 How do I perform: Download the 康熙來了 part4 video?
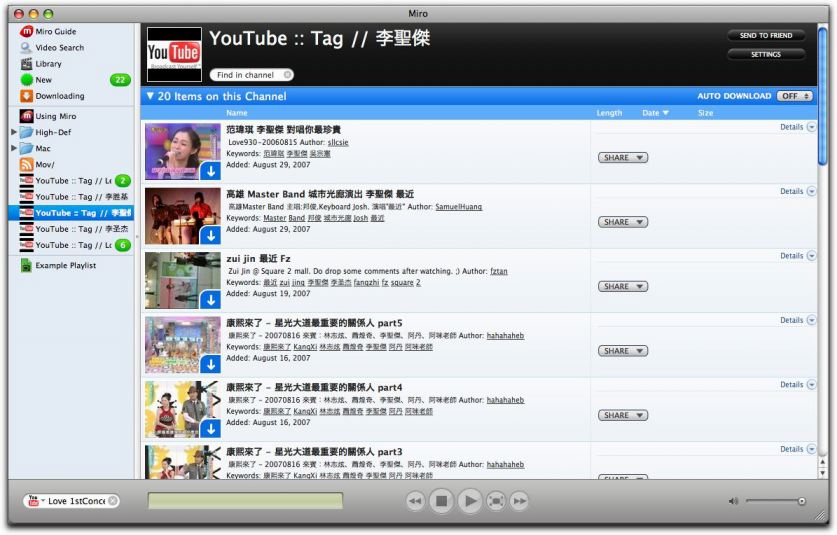211,429
